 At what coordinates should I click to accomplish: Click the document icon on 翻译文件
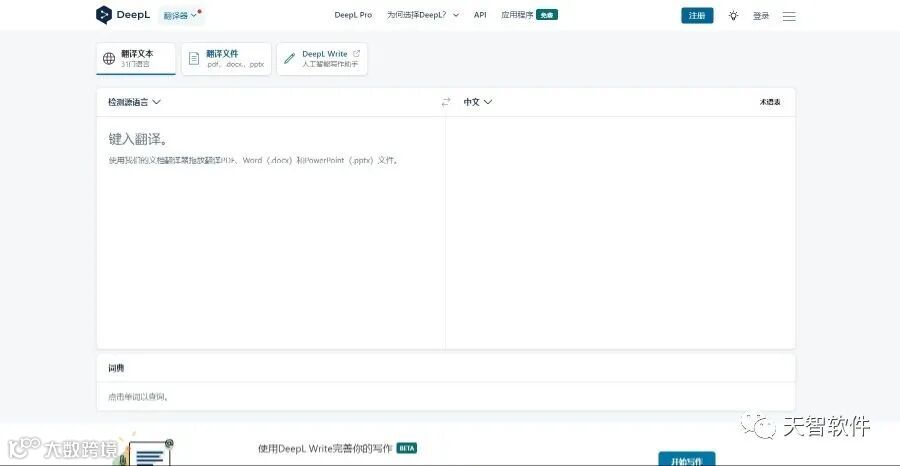click(195, 59)
